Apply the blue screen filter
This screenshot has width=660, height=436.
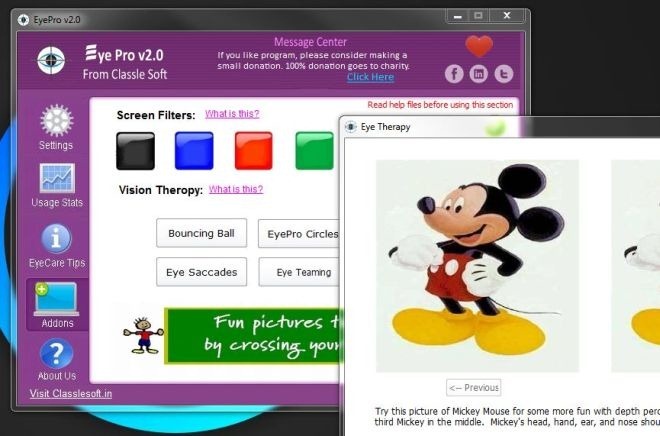[x=194, y=151]
